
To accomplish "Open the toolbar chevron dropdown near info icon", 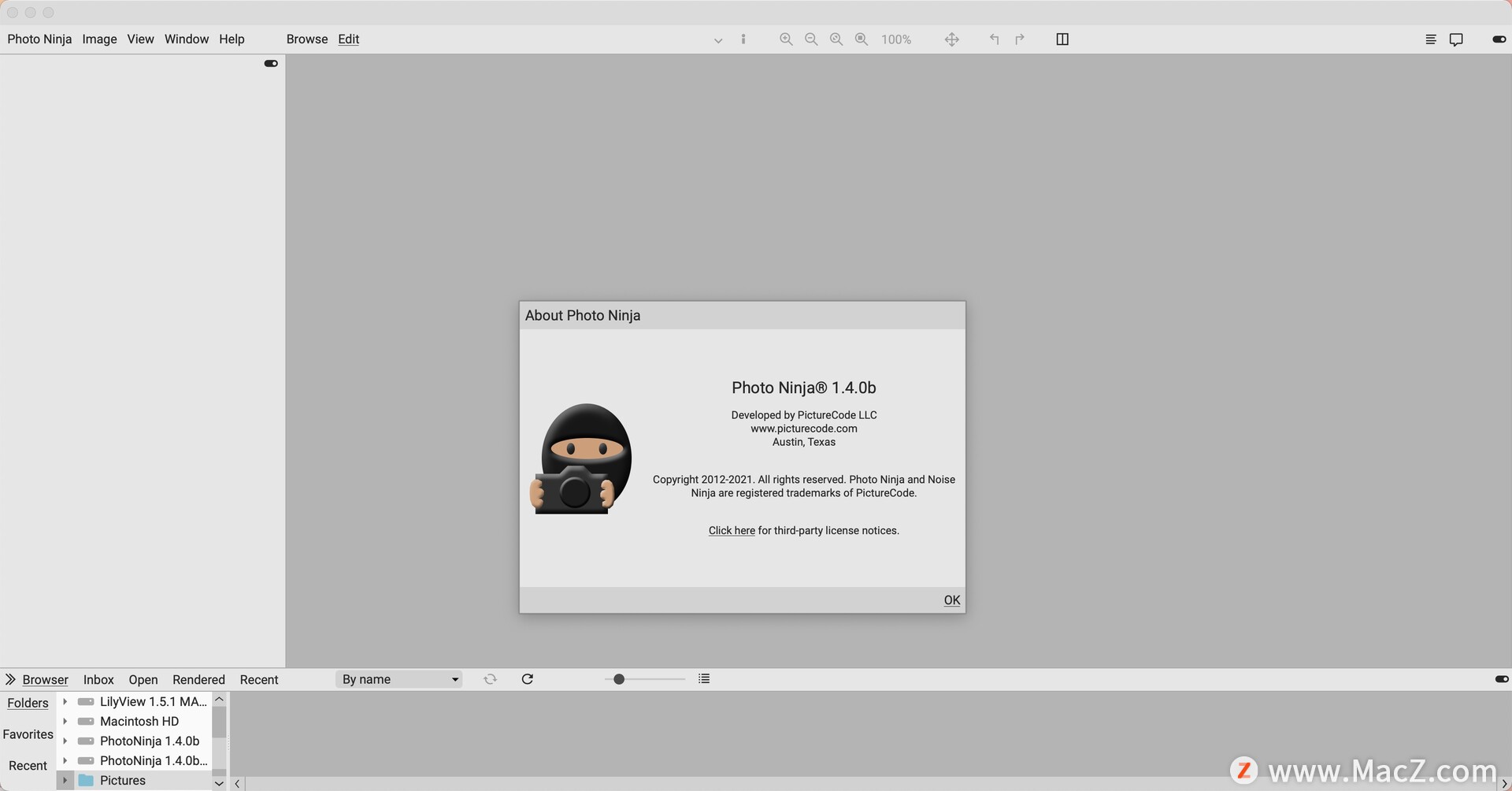I will click(718, 40).
